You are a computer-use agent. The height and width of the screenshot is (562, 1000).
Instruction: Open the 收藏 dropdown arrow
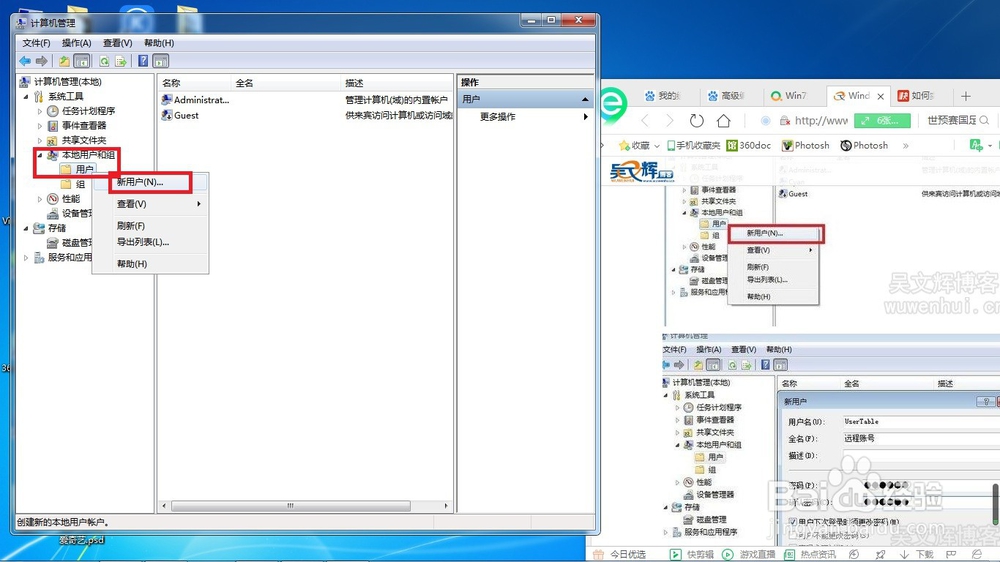[x=657, y=146]
